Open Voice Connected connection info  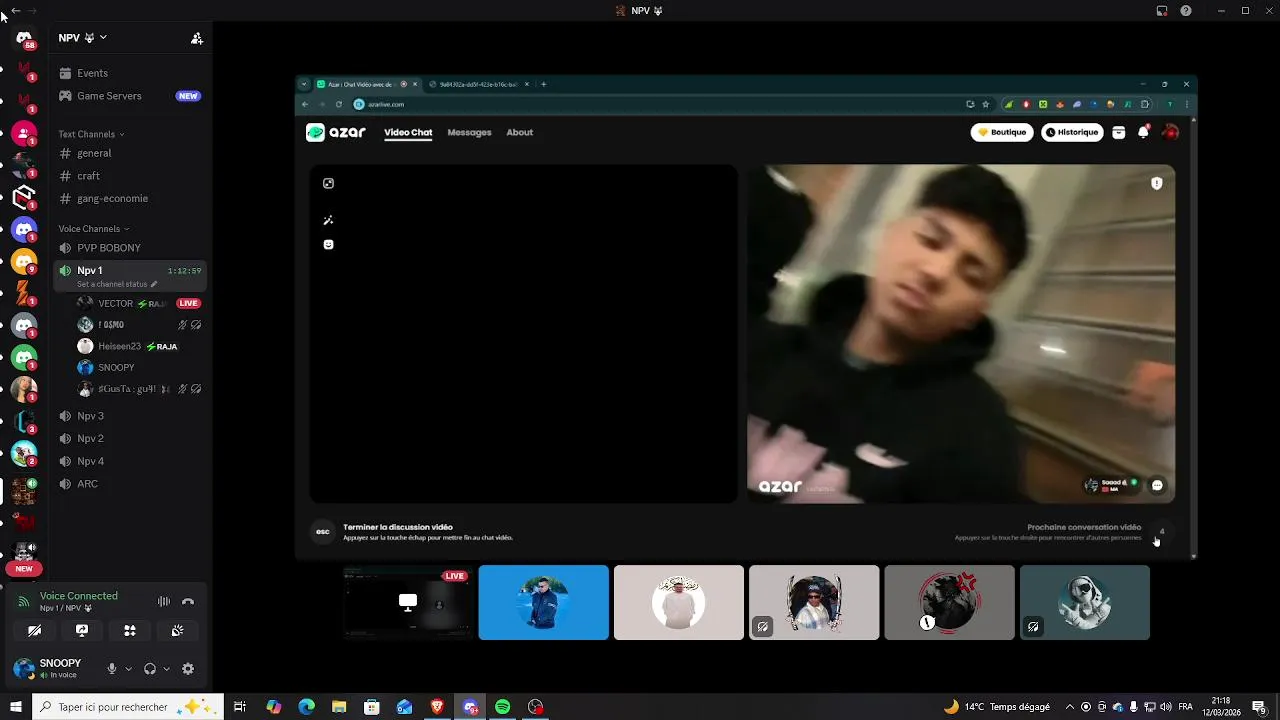point(79,596)
